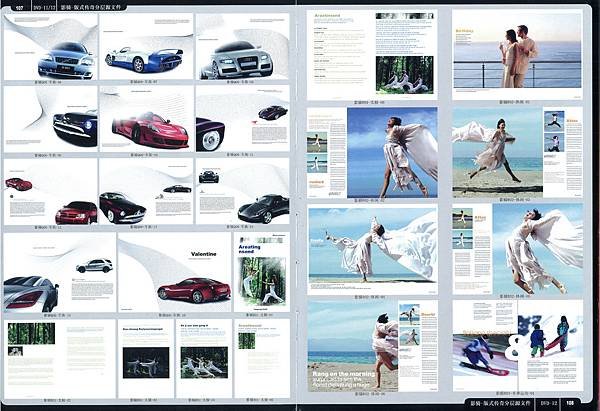
Task: Open the Valentine red Ferrari layout
Action: click(x=174, y=272)
